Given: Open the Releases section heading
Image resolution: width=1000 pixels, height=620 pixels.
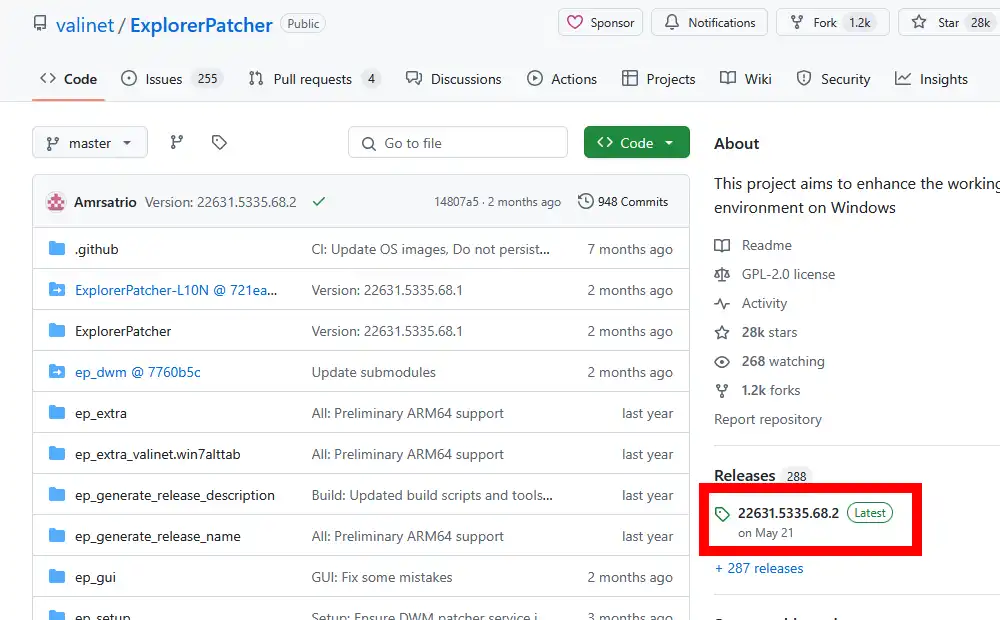Looking at the screenshot, I should click(745, 476).
